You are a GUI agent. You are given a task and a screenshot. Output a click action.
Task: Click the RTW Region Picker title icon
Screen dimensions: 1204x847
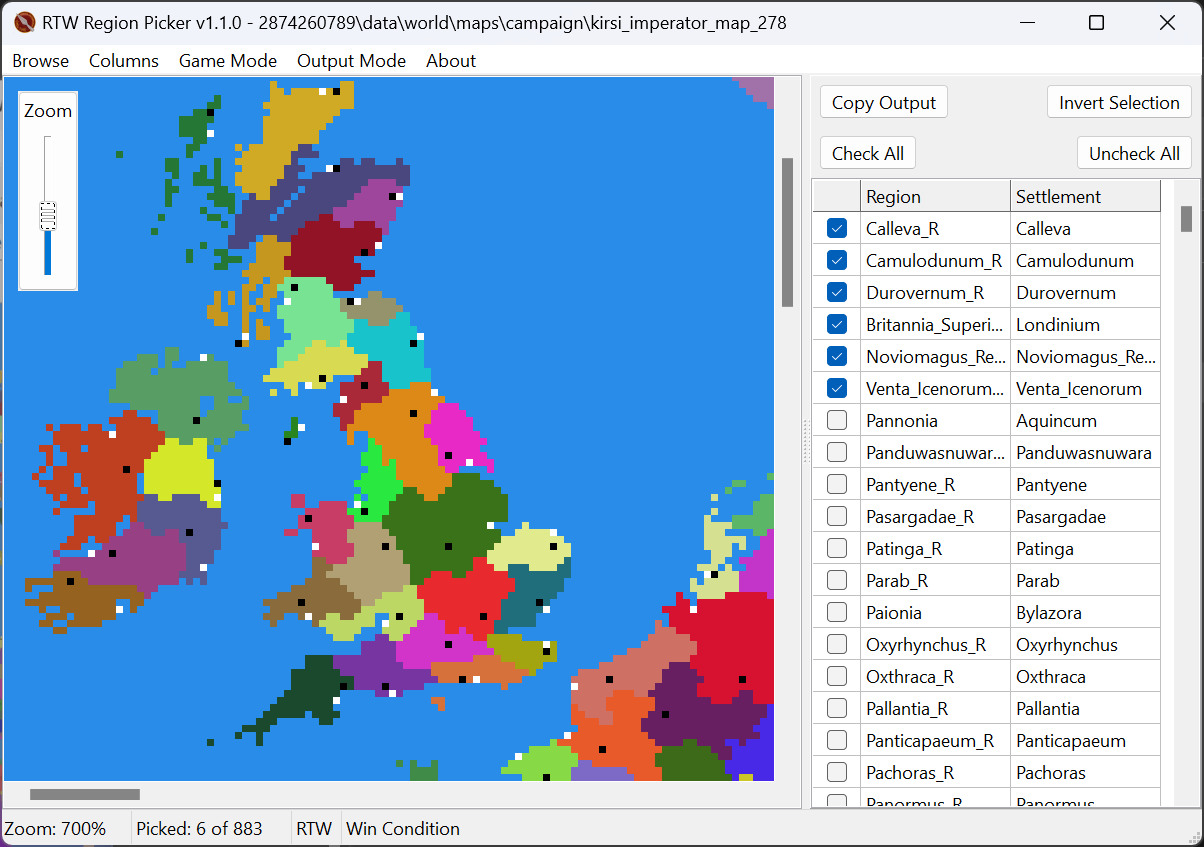coord(26,22)
